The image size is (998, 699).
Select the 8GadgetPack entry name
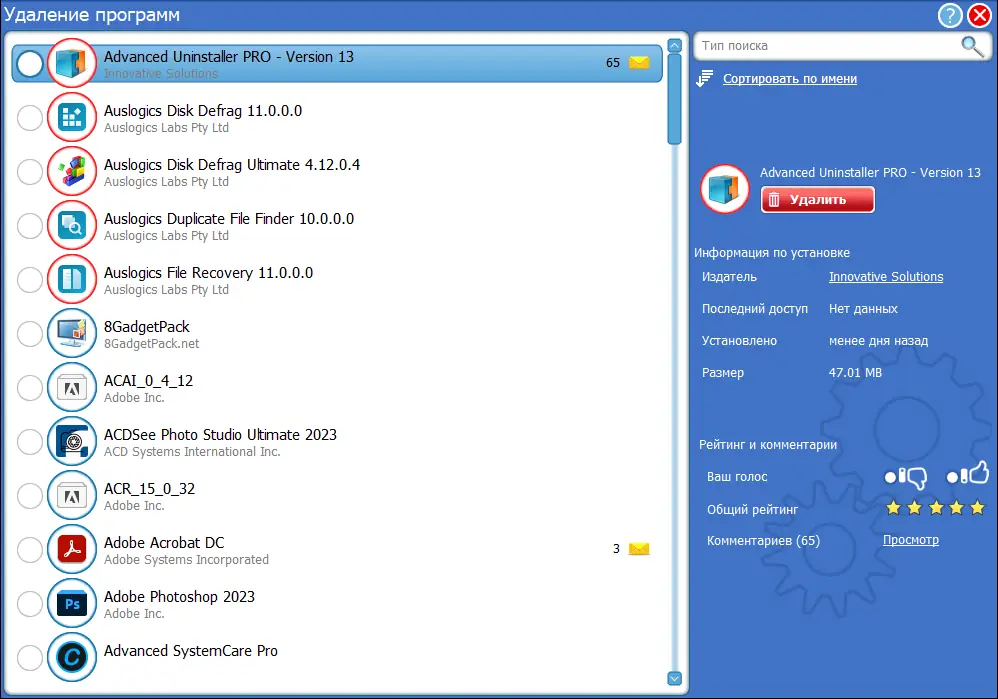146,327
